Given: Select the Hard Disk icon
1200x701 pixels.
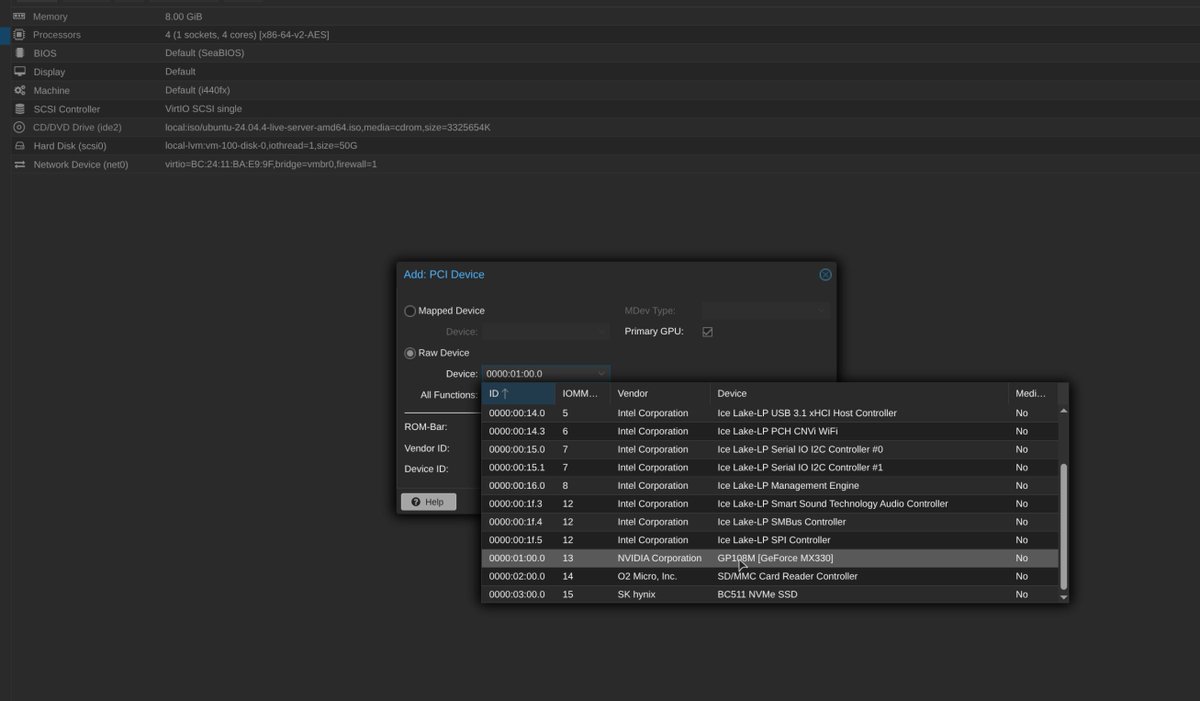Looking at the screenshot, I should [x=19, y=146].
